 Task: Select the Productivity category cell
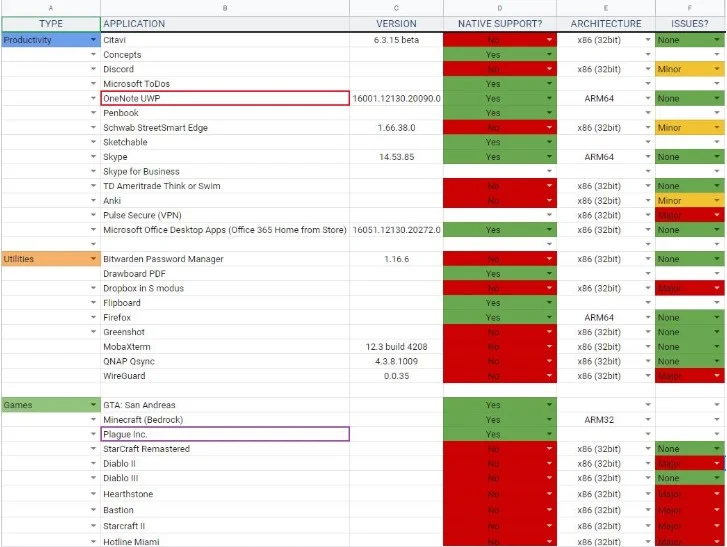[x=51, y=40]
